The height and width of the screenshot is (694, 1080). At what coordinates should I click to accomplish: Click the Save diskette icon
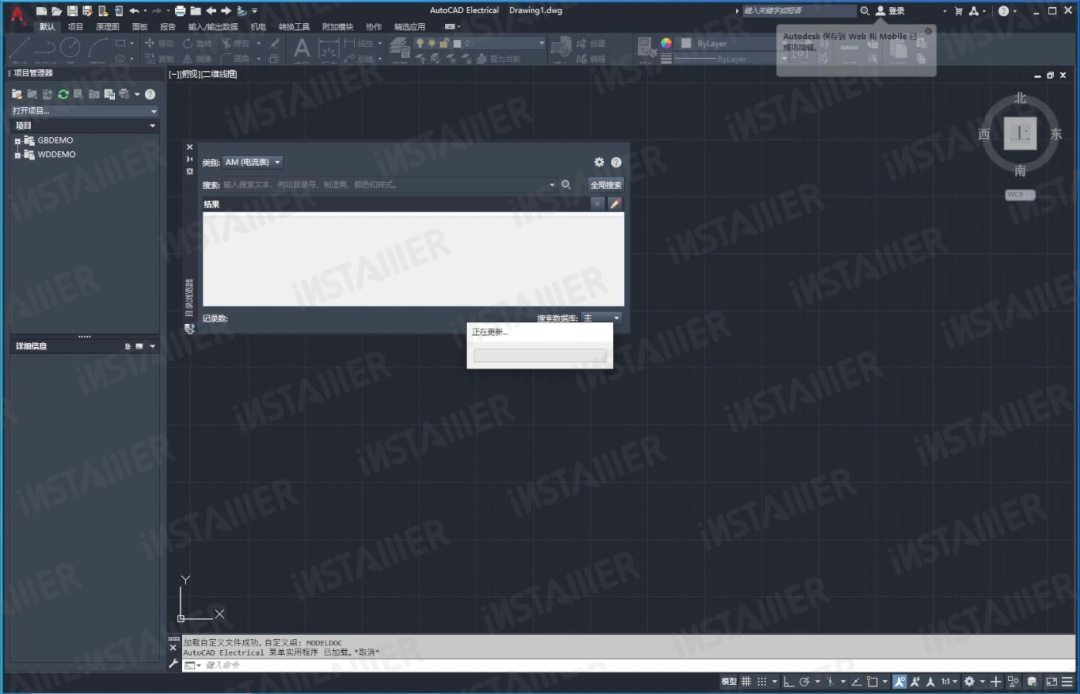(72, 11)
